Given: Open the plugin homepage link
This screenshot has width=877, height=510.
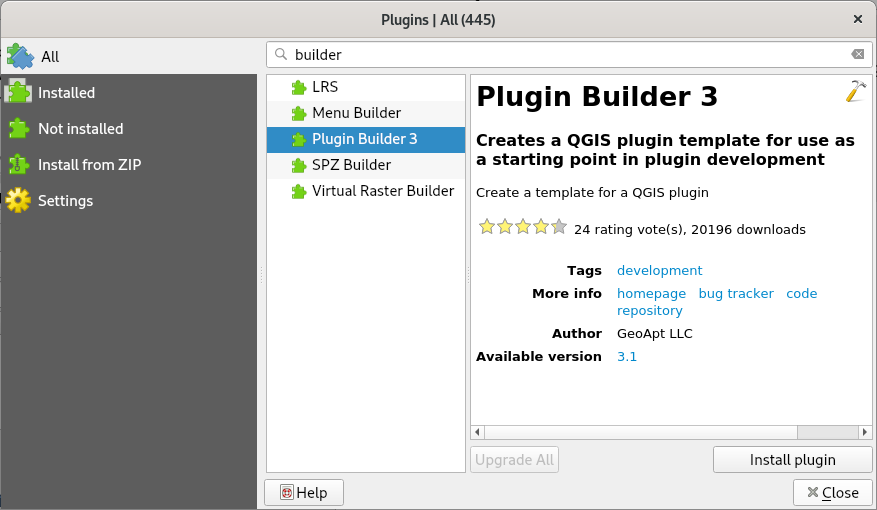Looking at the screenshot, I should 651,294.
